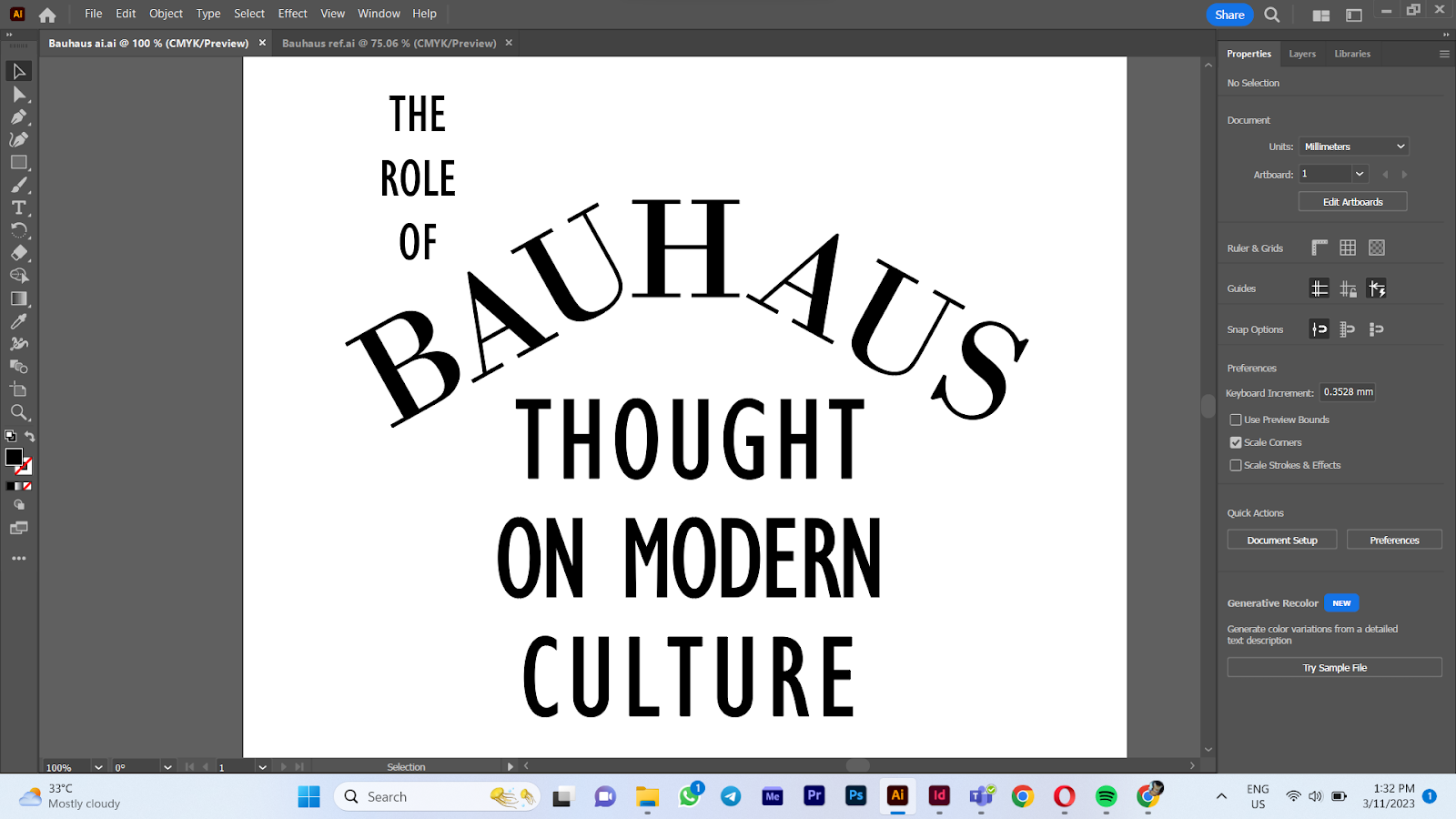Expand status bar Selection arrow
The image size is (1456, 819).
[510, 767]
